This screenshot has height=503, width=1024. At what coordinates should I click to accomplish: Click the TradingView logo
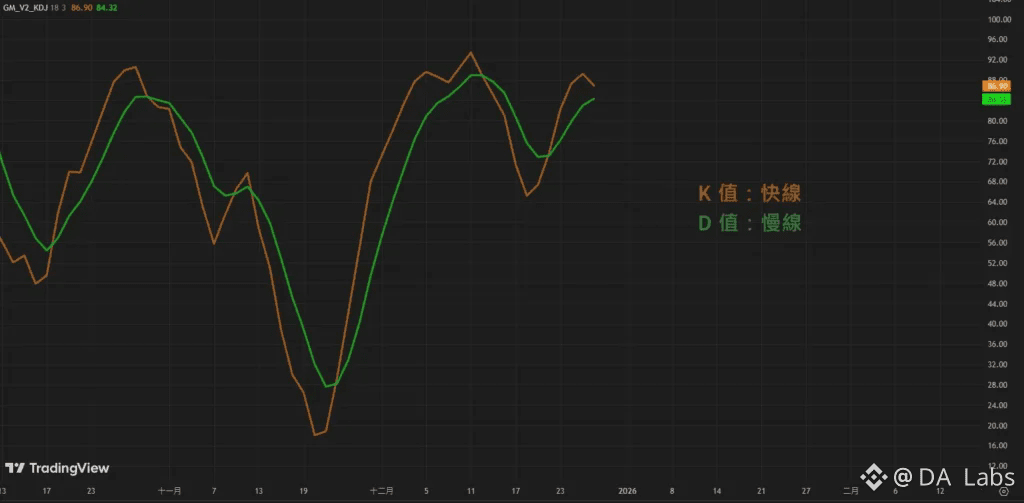57,468
